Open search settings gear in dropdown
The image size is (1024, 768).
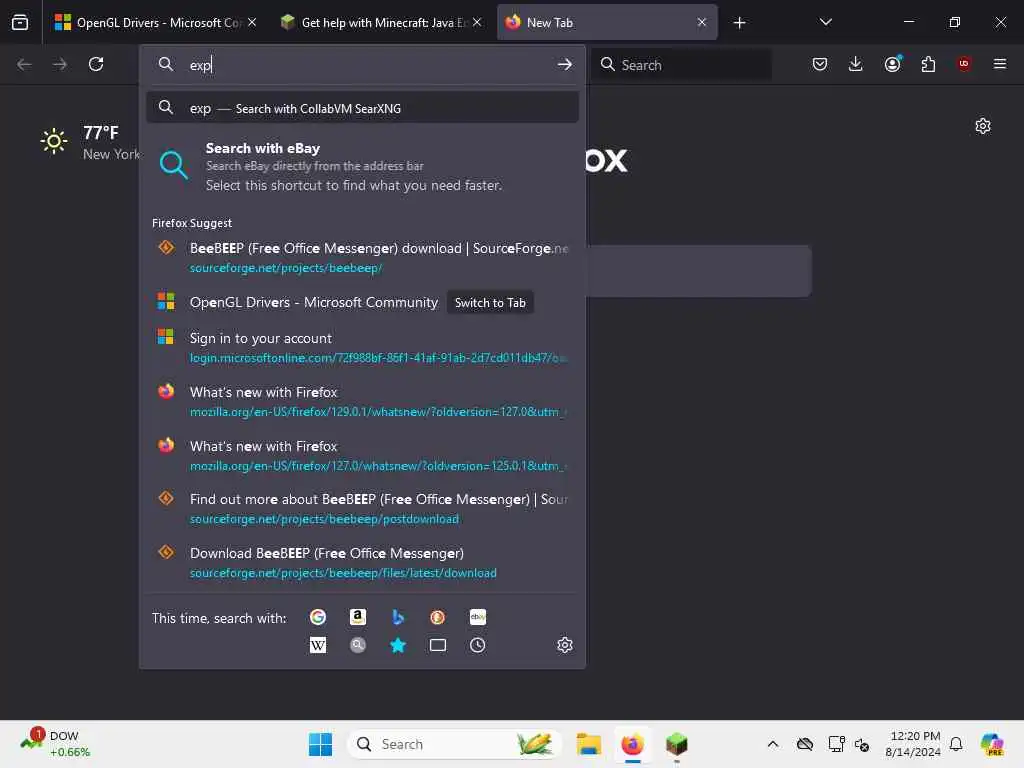[x=565, y=645]
